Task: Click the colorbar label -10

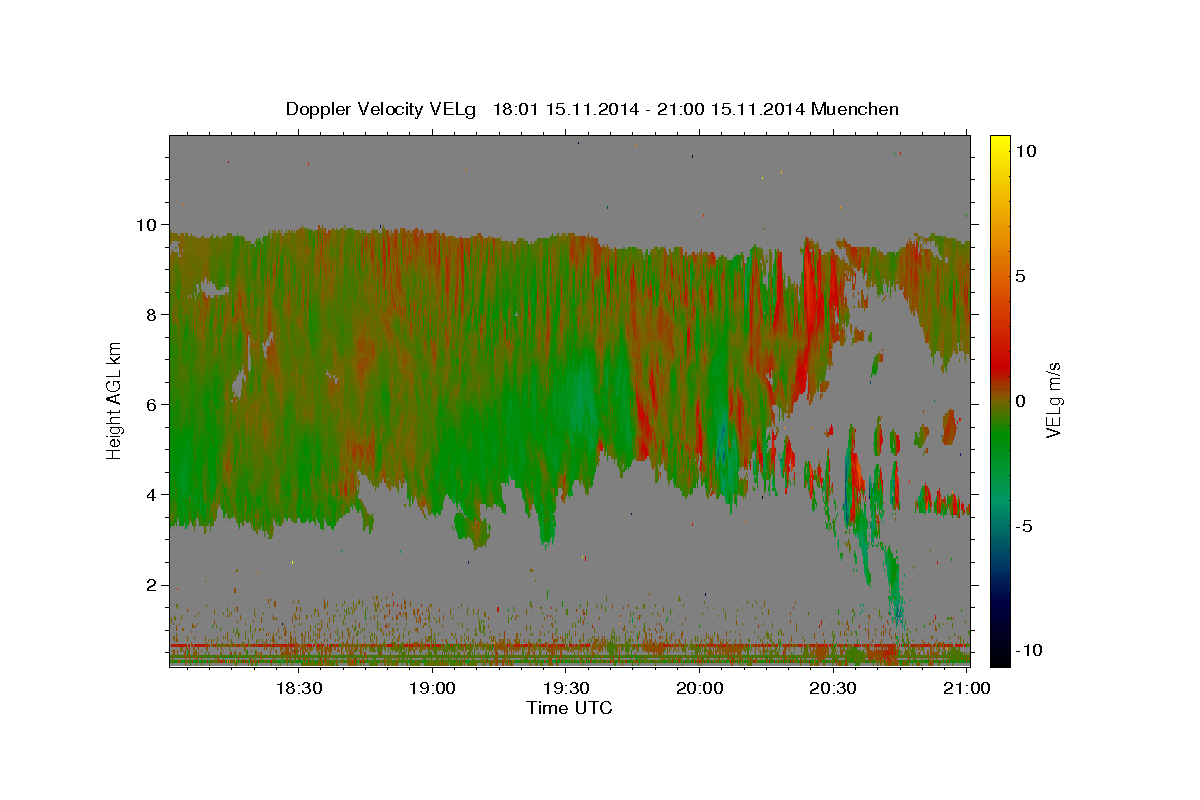Action: [x=1029, y=651]
